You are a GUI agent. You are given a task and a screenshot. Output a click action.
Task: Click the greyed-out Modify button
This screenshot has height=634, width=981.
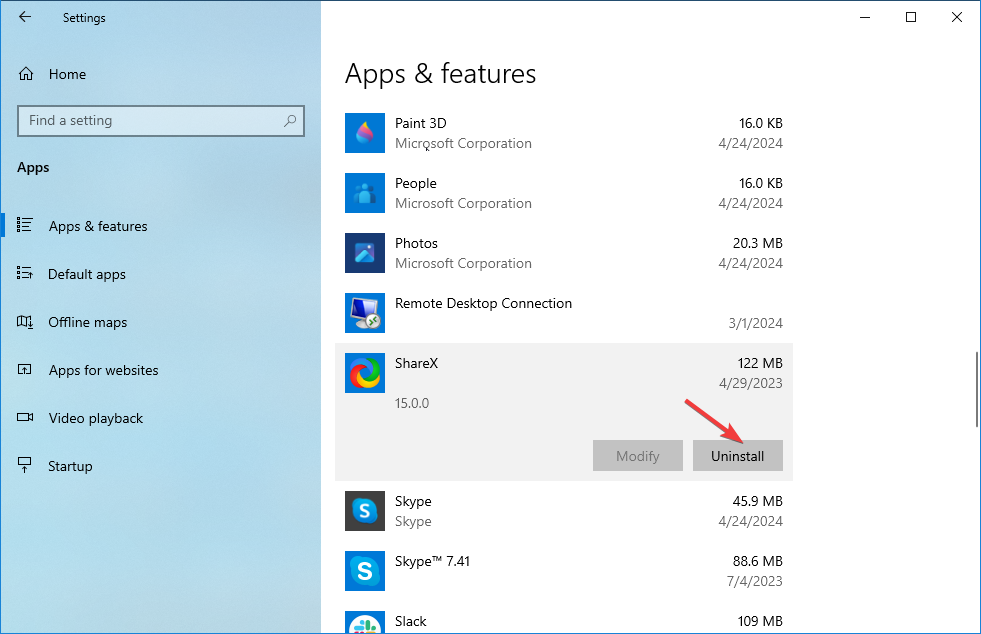pyautogui.click(x=638, y=456)
